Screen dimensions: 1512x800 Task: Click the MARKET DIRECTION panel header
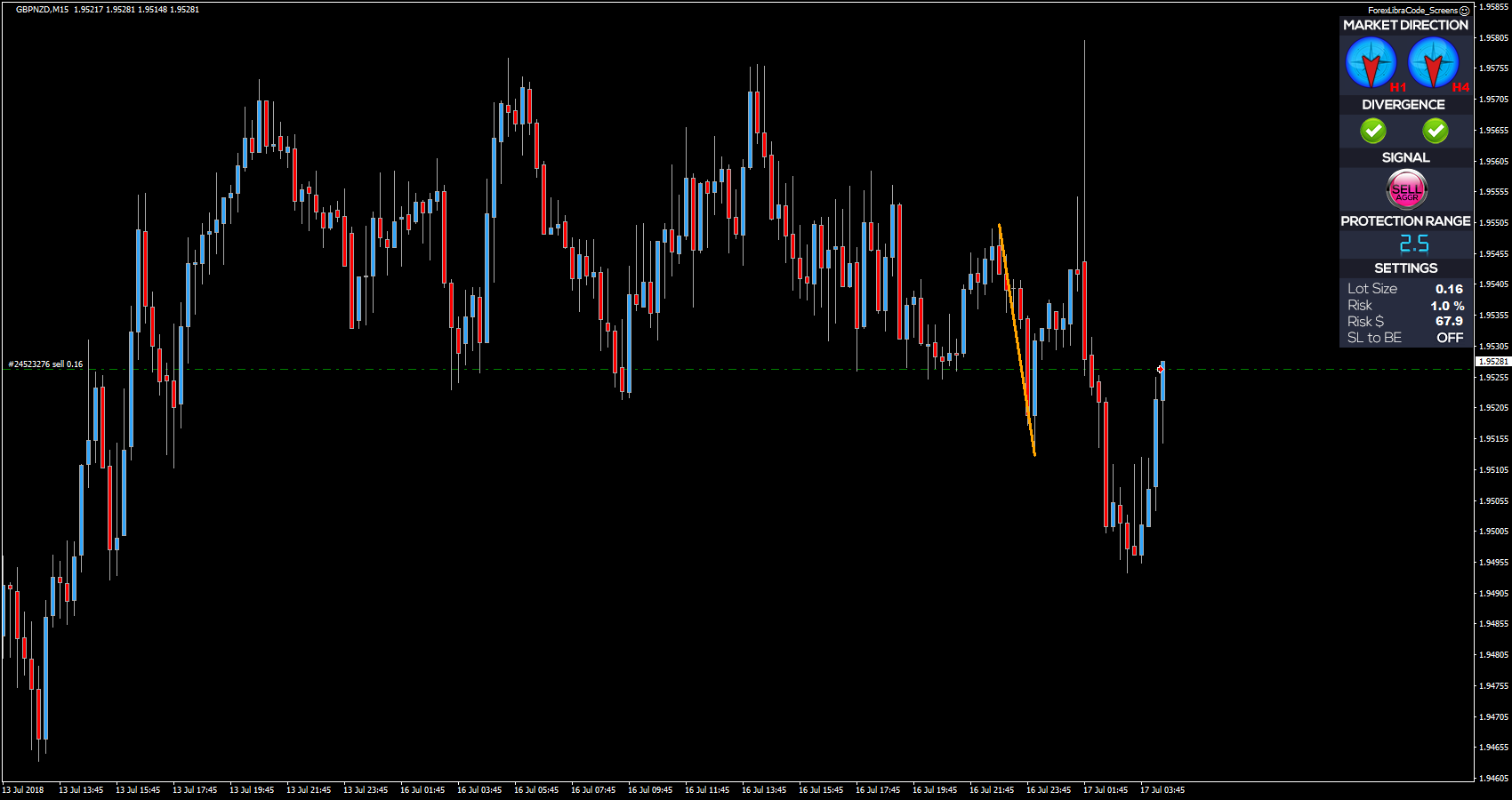pos(1405,25)
